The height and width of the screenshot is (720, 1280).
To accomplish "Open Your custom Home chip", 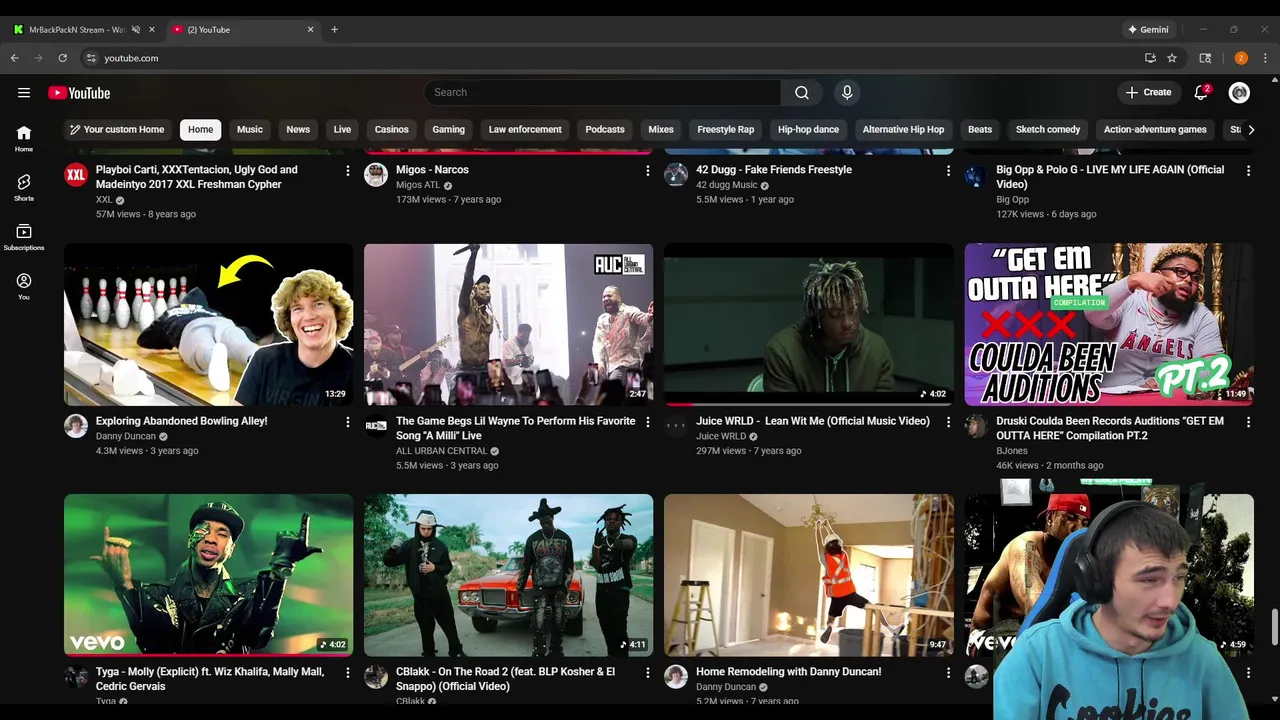I will (116, 130).
